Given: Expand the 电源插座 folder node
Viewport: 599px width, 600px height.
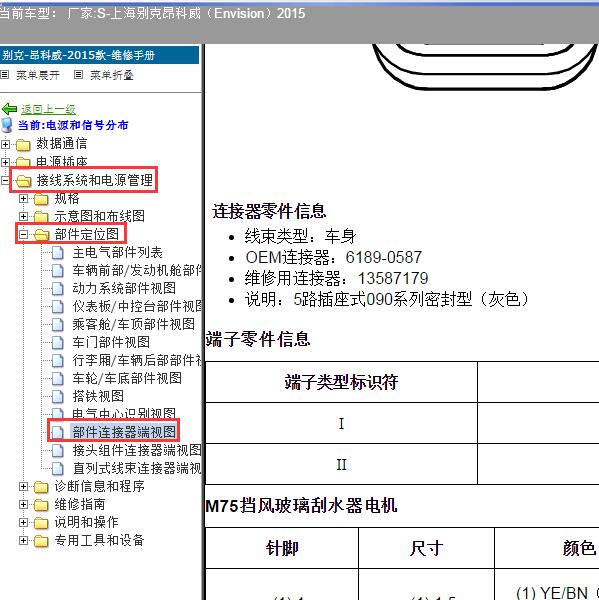Looking at the screenshot, I should tap(5, 162).
